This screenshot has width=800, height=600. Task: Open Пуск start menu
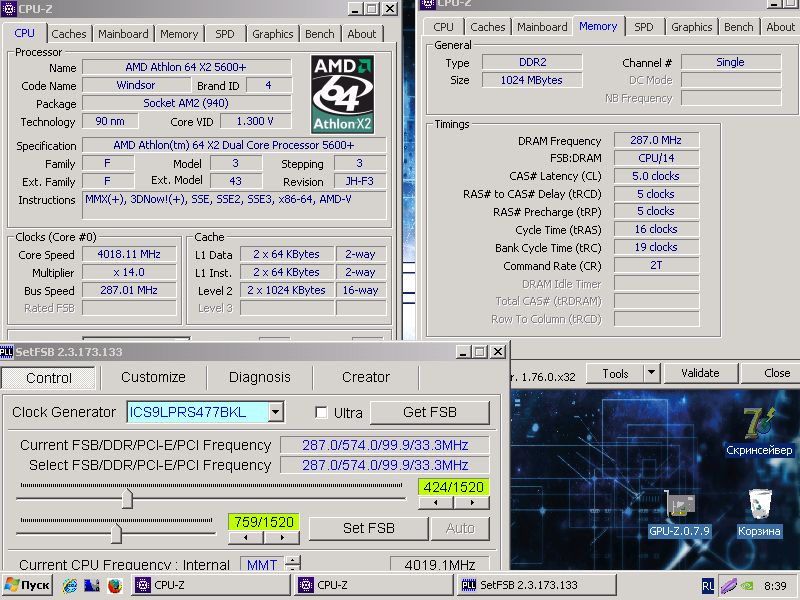pos(28,585)
